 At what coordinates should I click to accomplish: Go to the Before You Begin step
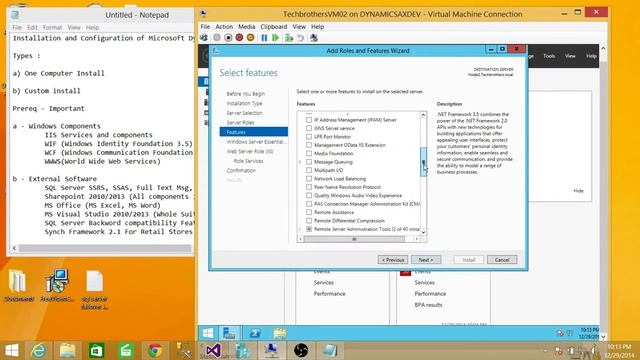(x=246, y=93)
